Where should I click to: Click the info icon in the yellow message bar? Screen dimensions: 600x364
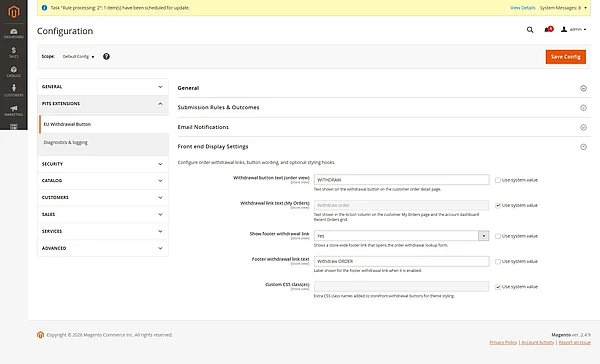(x=44, y=8)
